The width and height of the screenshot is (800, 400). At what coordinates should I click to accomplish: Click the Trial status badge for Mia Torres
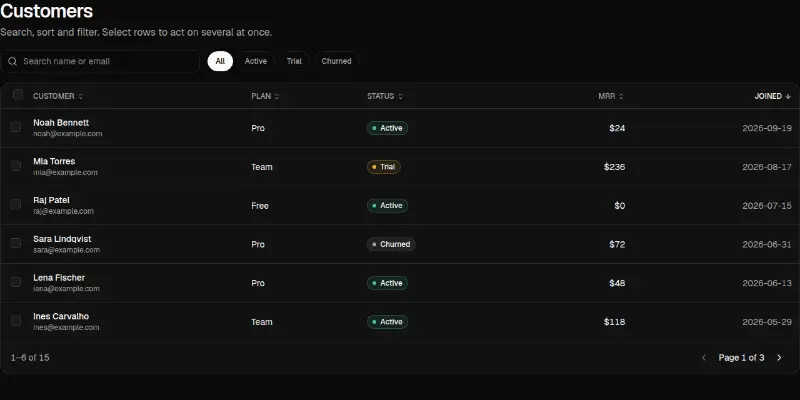pyautogui.click(x=384, y=167)
